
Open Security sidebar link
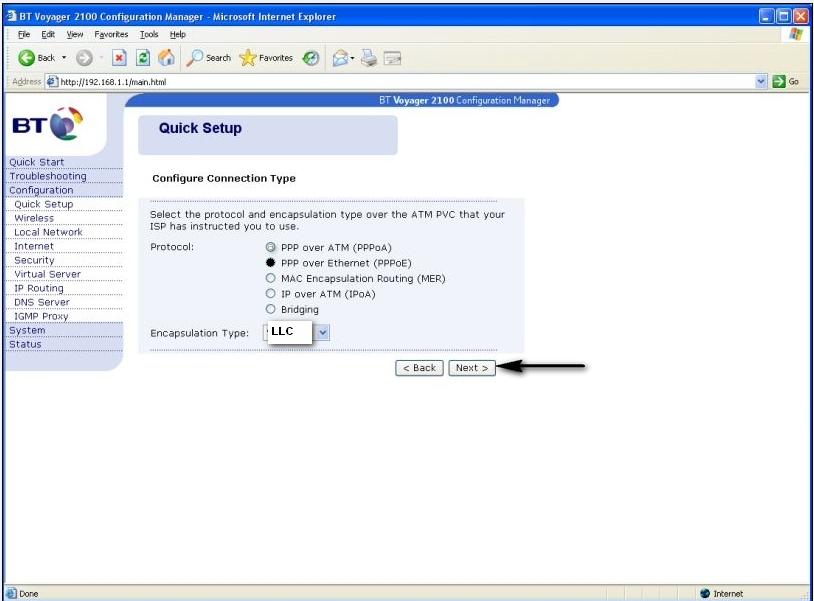tap(34, 260)
